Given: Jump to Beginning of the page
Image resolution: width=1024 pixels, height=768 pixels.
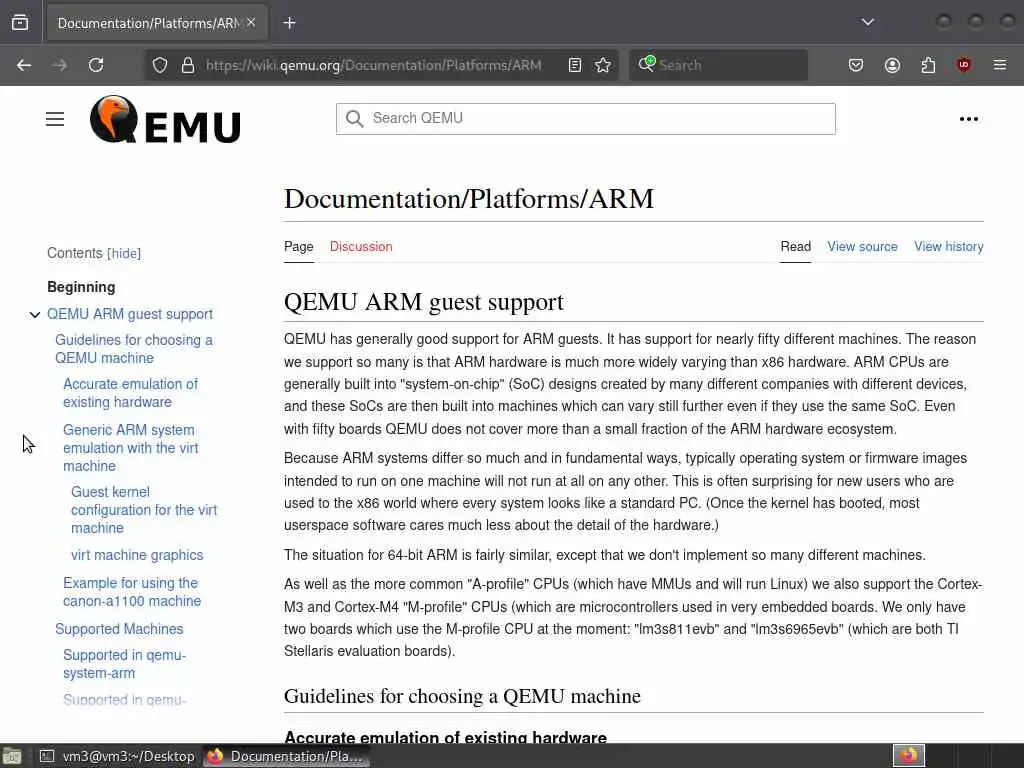Looking at the screenshot, I should click(81, 287).
